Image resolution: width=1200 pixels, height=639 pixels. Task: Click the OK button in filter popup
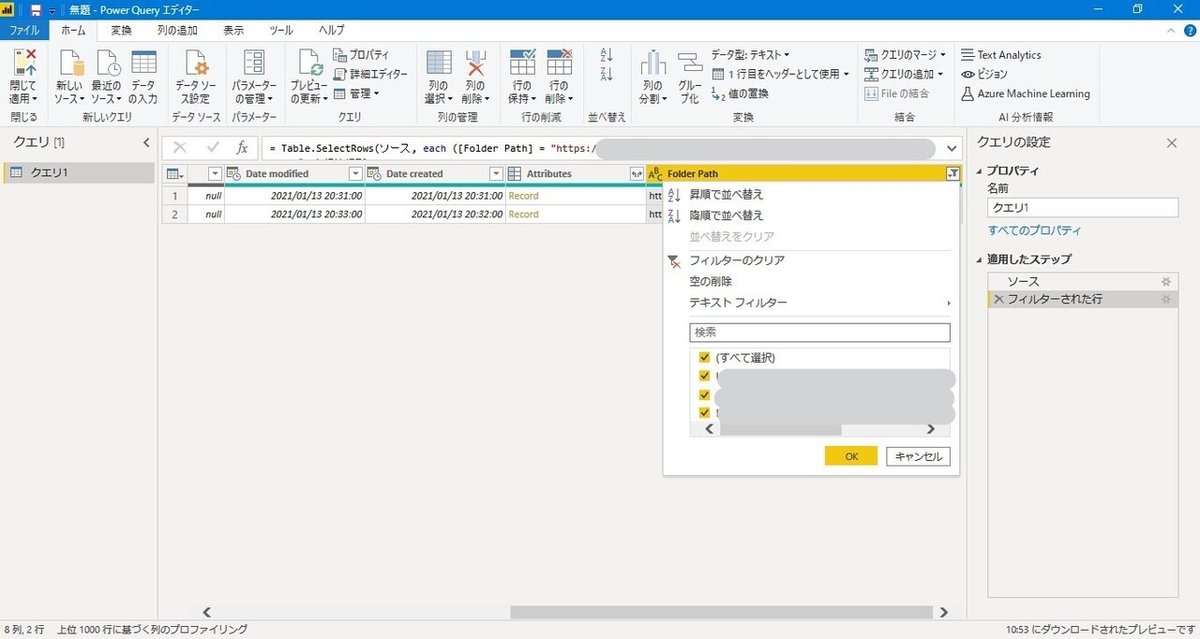851,456
